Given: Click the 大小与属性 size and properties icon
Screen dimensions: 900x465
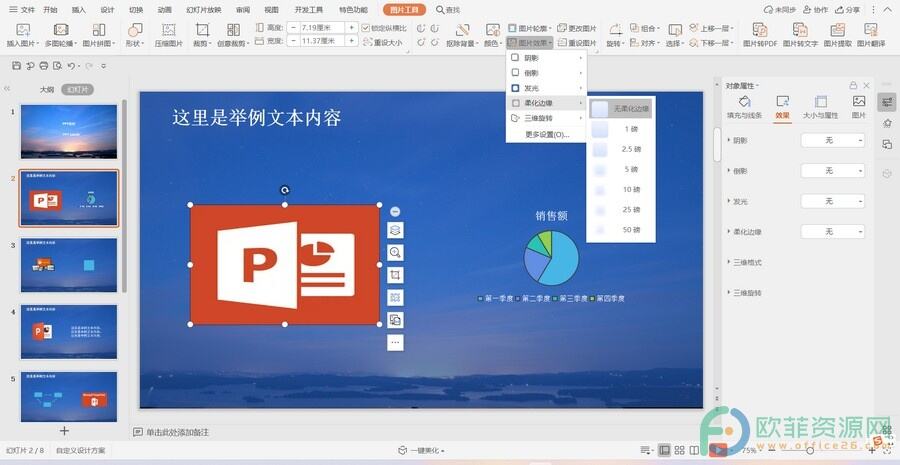Looking at the screenshot, I should [x=821, y=102].
